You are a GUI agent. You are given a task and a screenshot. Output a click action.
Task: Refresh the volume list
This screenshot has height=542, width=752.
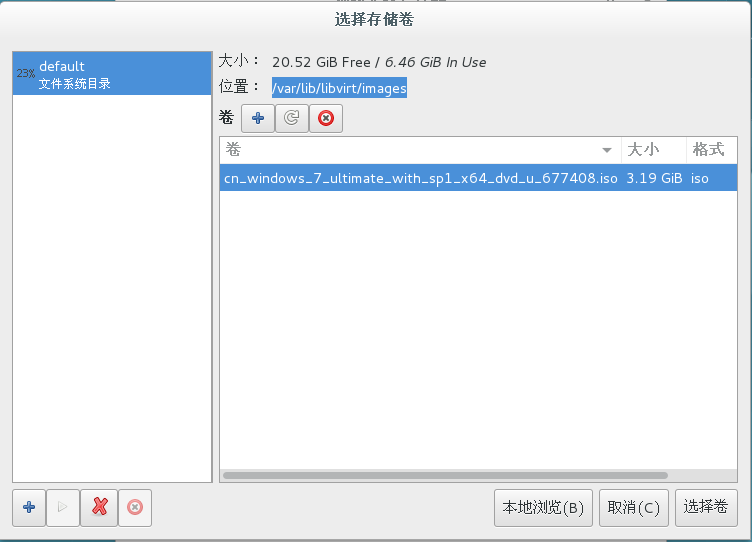click(292, 118)
